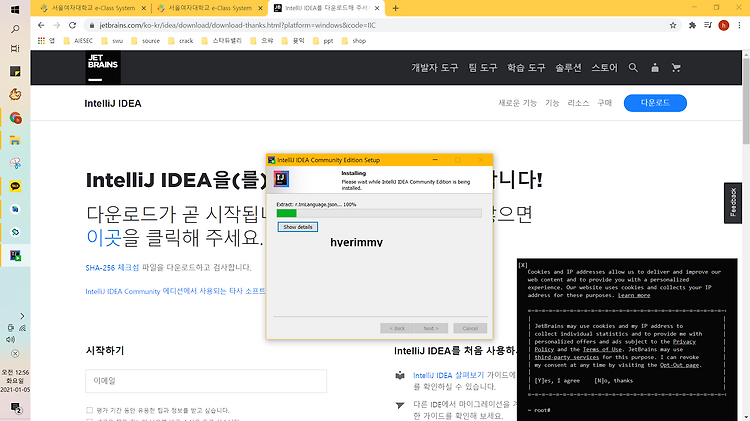Open the 스토어 menu

tap(605, 68)
